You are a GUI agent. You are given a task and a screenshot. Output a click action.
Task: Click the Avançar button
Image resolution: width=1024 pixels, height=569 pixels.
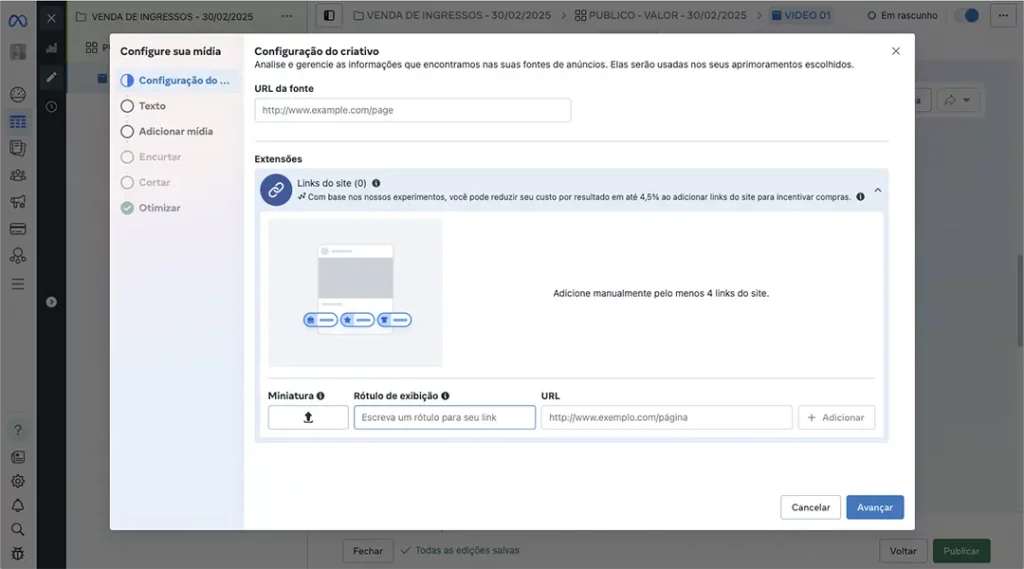pyautogui.click(x=874, y=507)
